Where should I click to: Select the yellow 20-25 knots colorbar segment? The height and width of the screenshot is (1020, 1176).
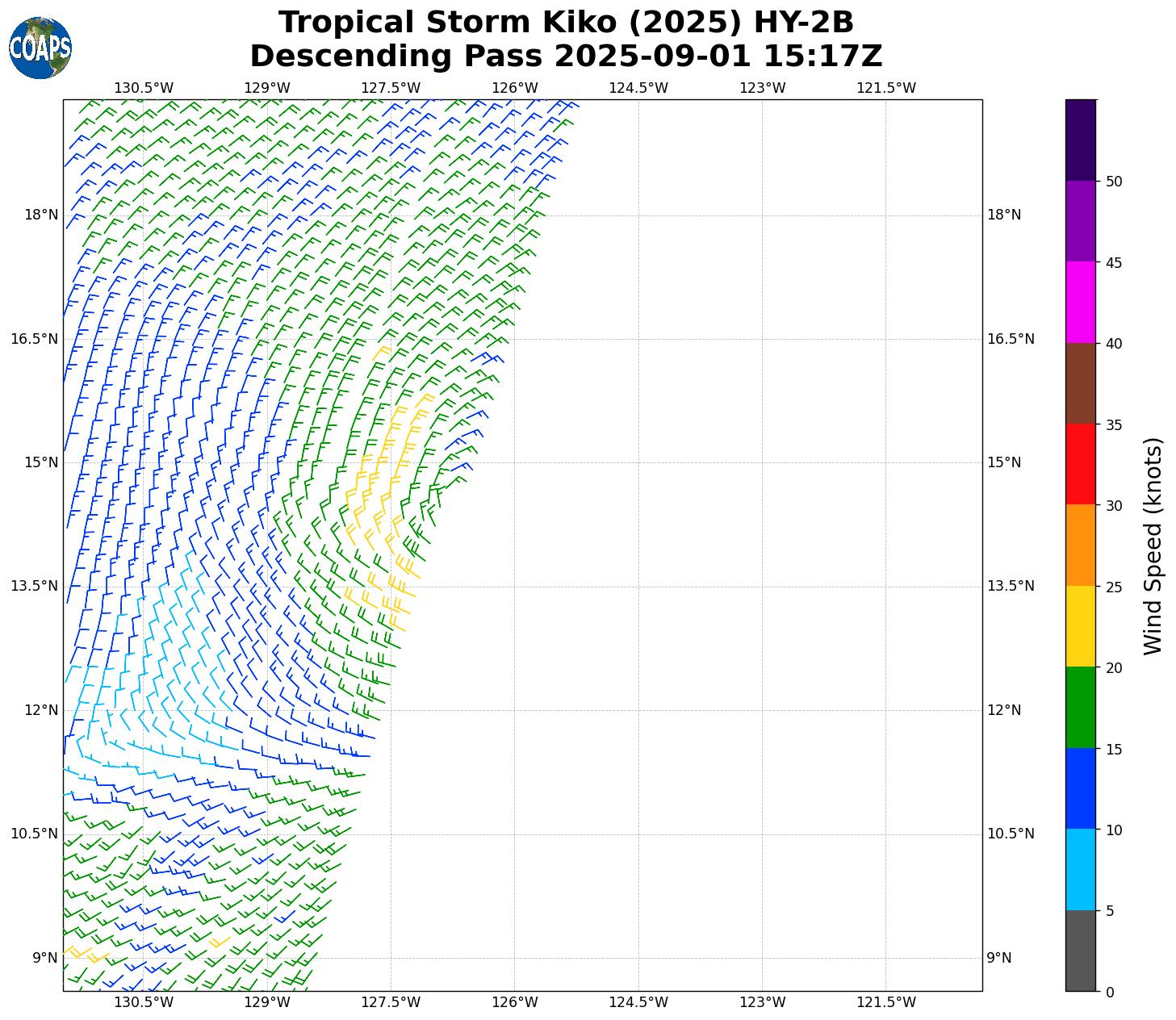point(1080,625)
